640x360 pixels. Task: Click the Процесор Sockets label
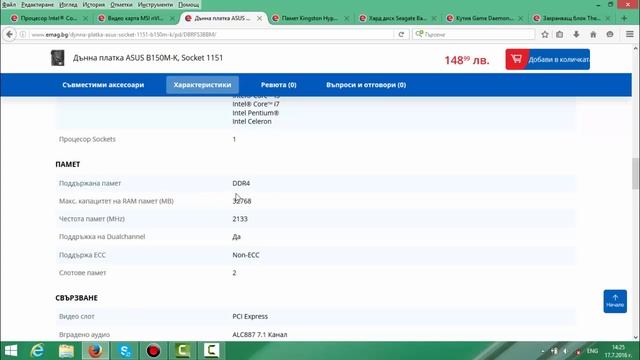87,139
